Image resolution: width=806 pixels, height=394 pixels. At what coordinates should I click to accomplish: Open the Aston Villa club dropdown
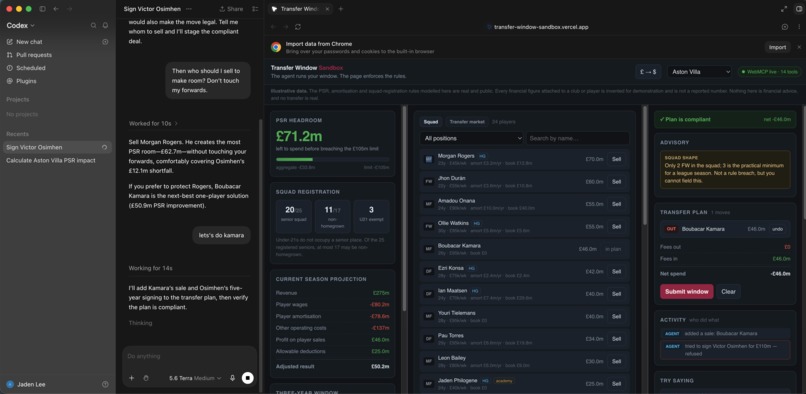(699, 72)
